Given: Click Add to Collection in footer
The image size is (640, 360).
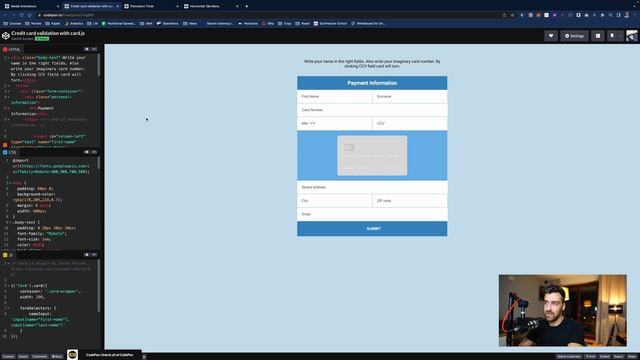Looking at the screenshot, I should tap(569, 356).
